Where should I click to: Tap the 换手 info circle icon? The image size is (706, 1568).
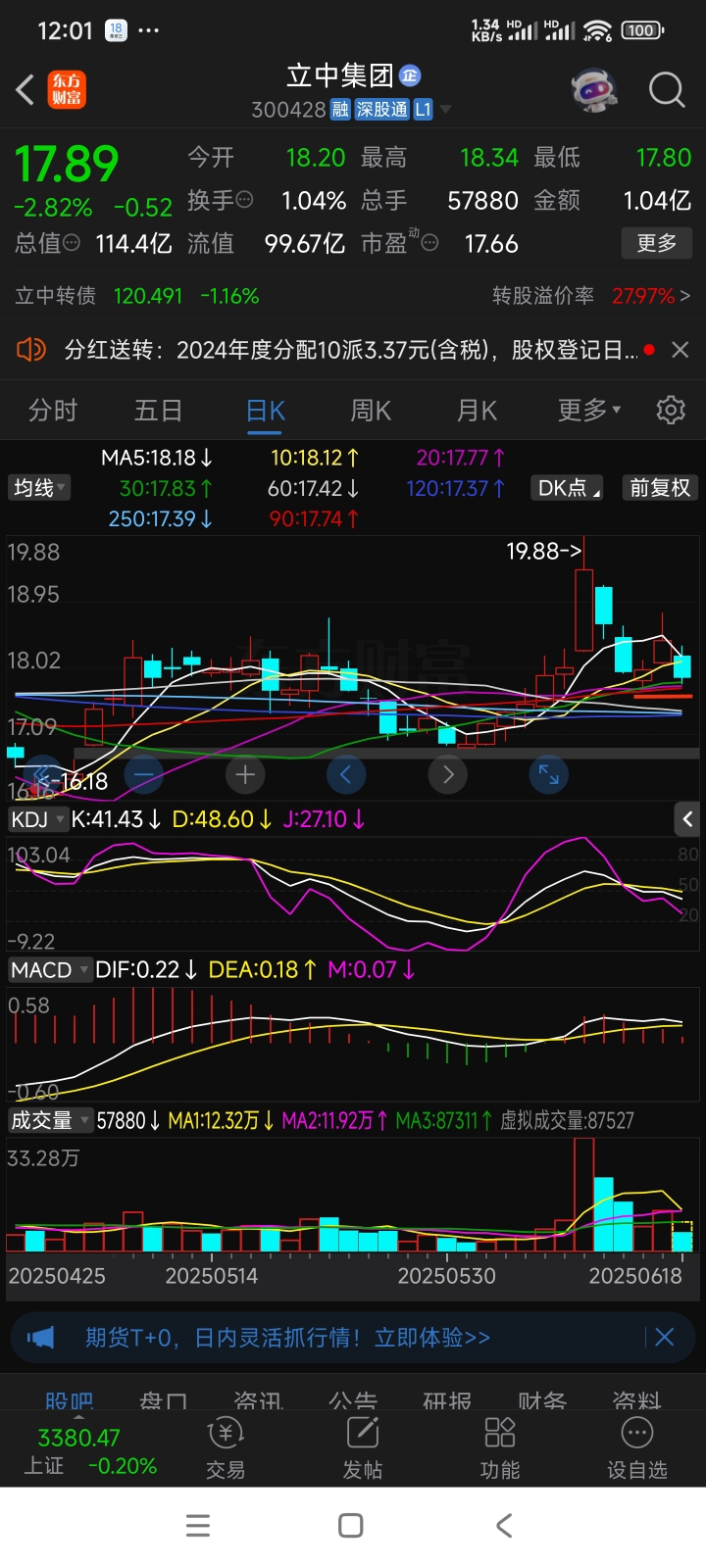245,200
